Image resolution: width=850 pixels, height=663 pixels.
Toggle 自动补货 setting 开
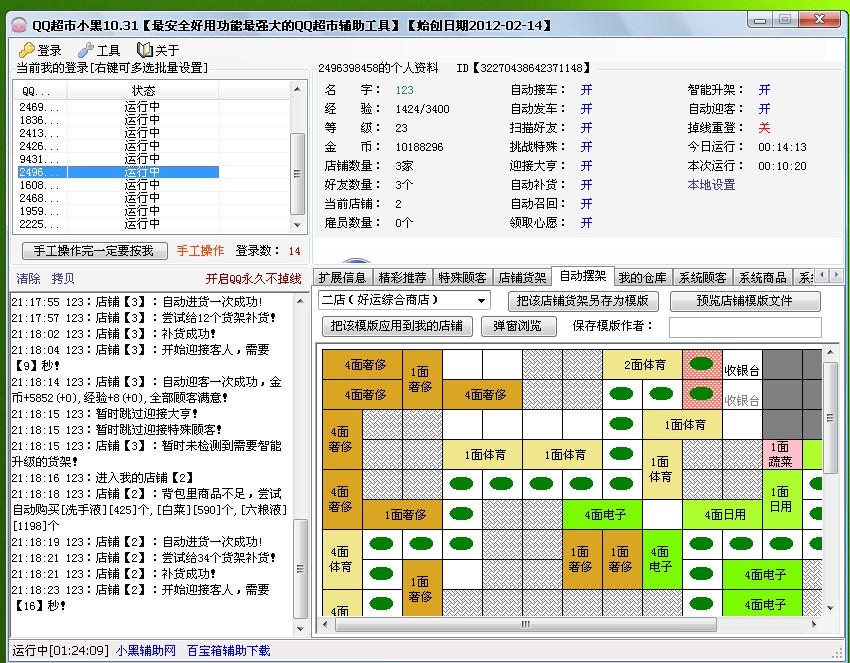click(586, 185)
